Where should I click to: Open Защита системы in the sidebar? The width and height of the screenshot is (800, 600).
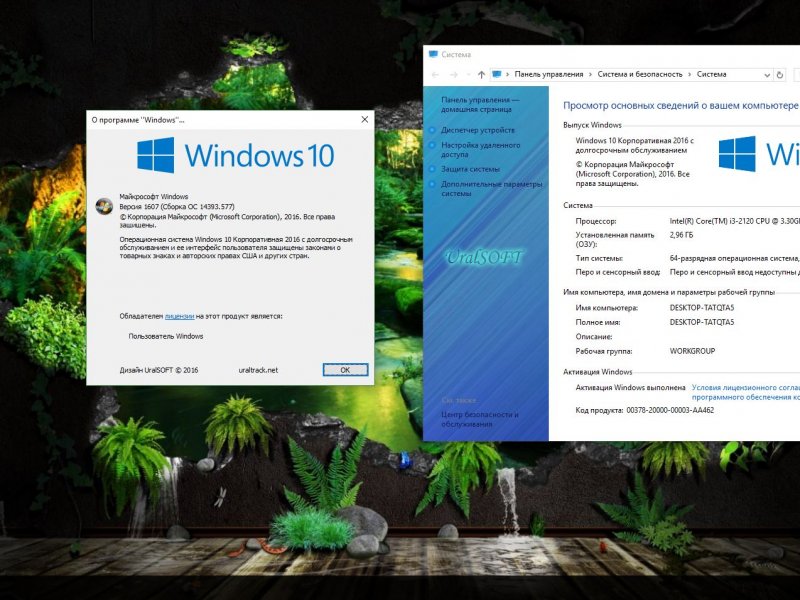point(470,169)
